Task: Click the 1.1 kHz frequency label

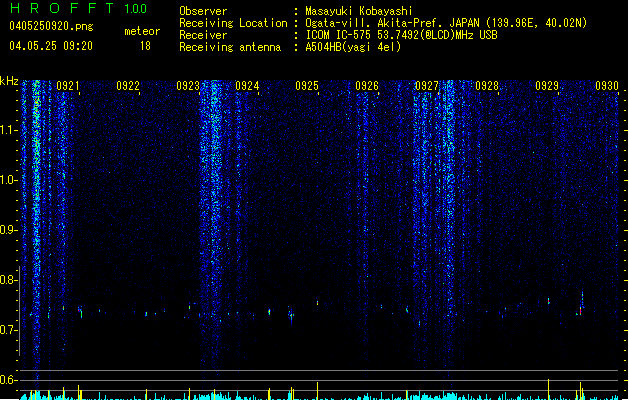Action: coord(9,130)
